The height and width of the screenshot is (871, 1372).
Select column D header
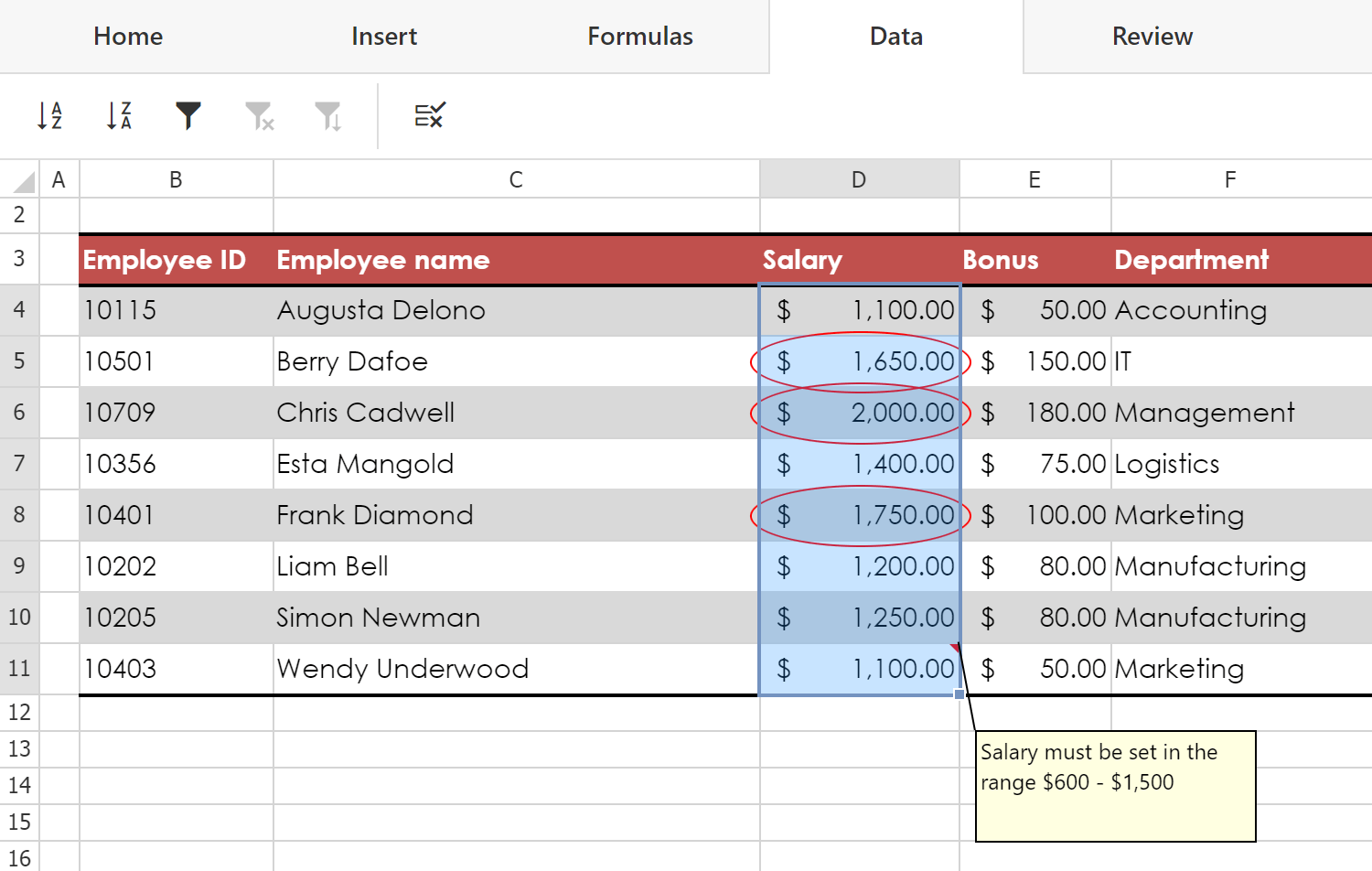[859, 179]
